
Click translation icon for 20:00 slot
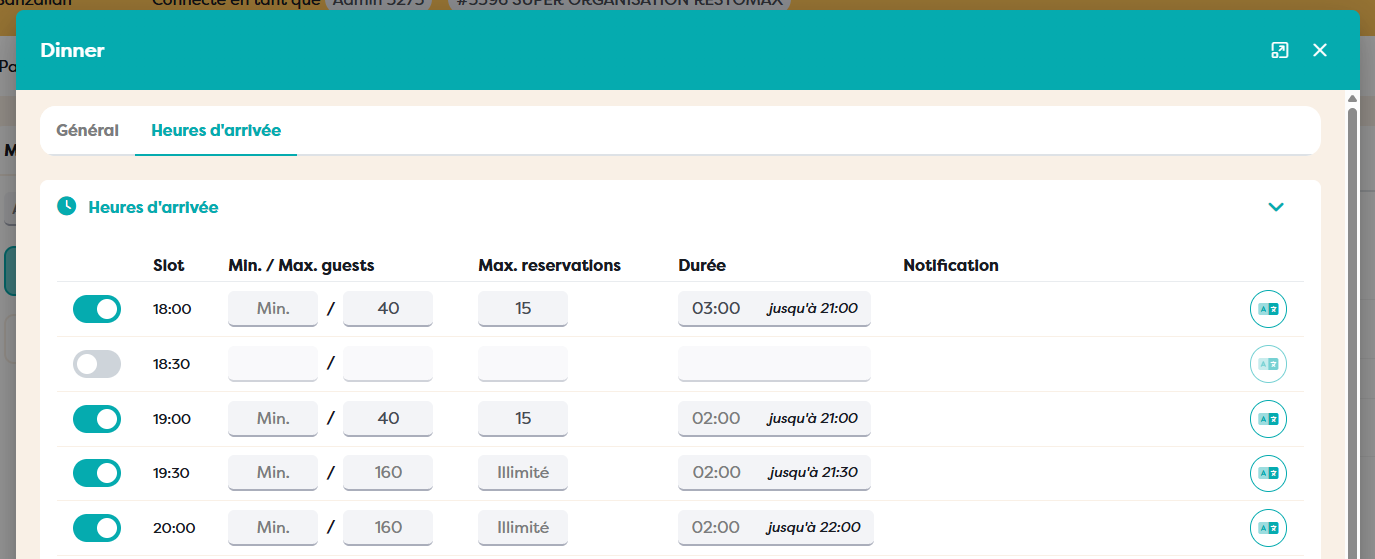pos(1268,528)
